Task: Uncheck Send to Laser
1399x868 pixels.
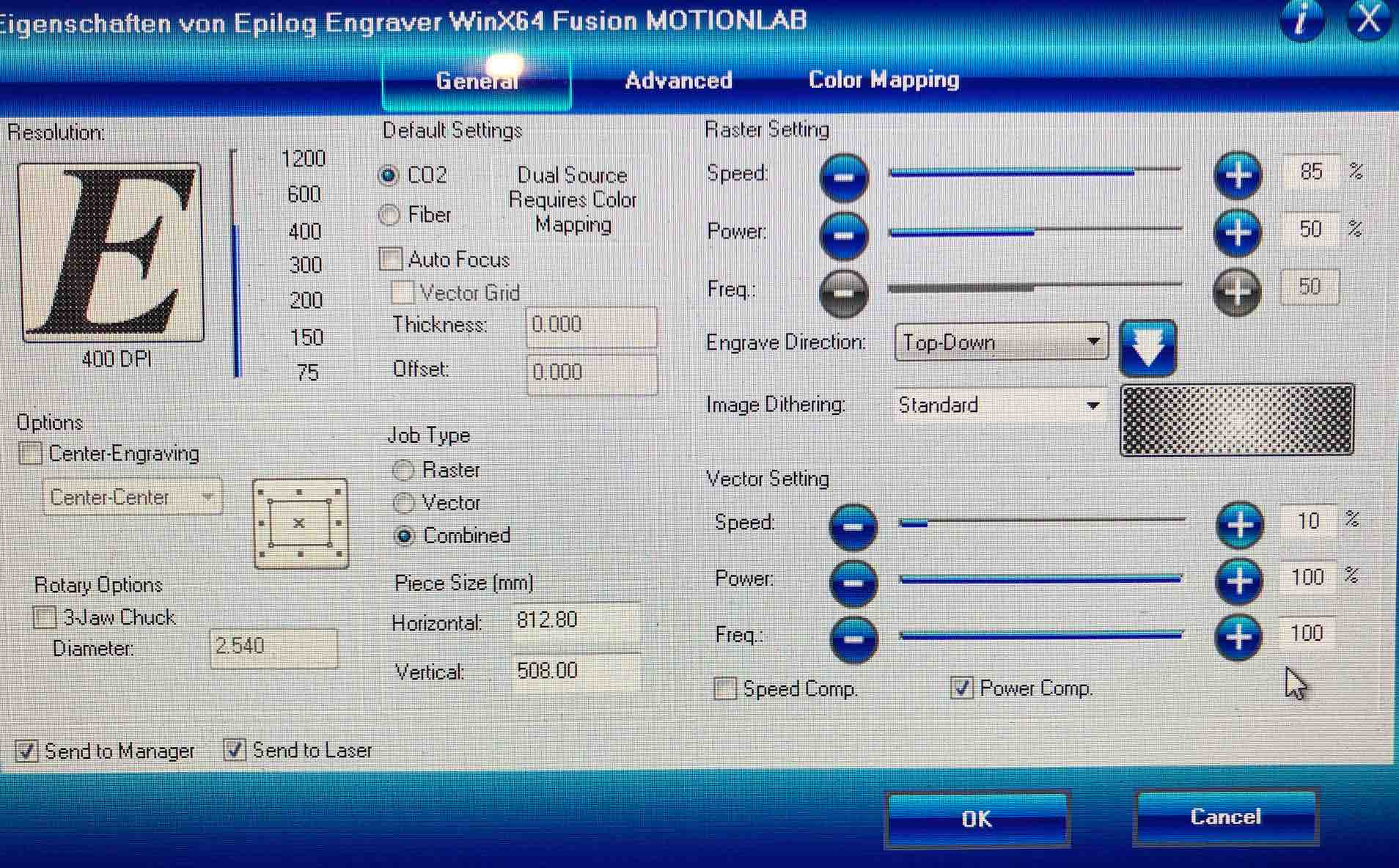Action: (x=234, y=750)
